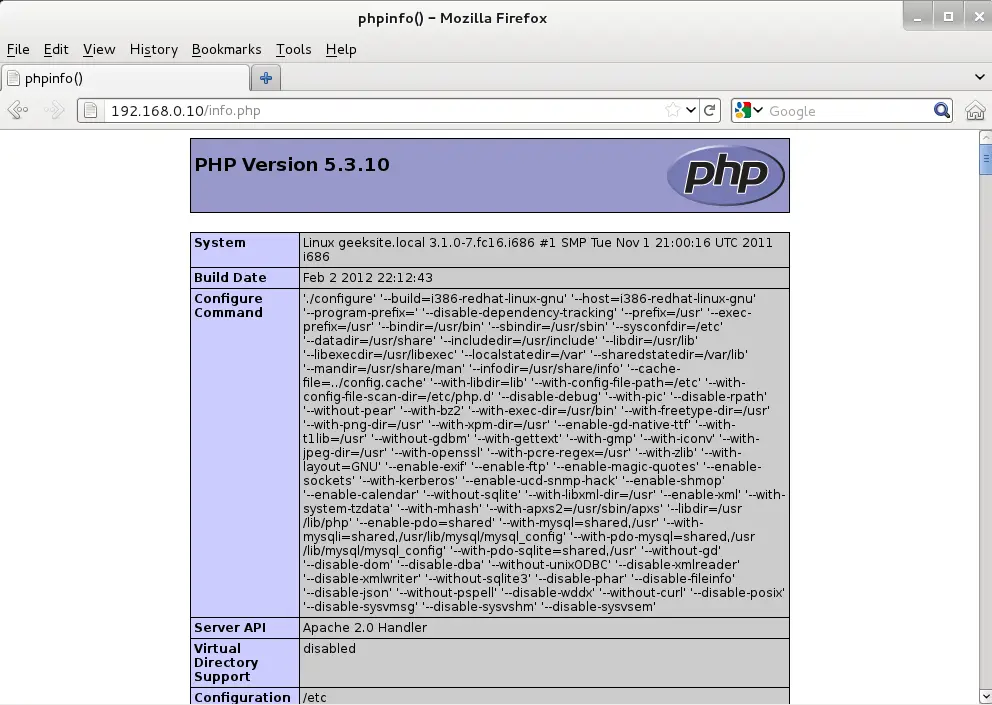Image resolution: width=992 pixels, height=705 pixels.
Task: Maximize the Firefox window
Action: tap(948, 17)
